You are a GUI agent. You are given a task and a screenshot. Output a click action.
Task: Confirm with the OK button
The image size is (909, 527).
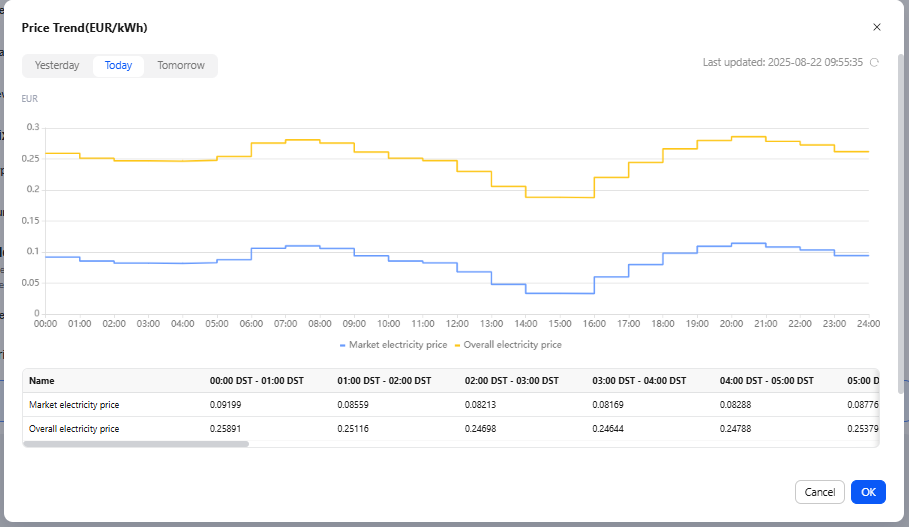(x=867, y=492)
